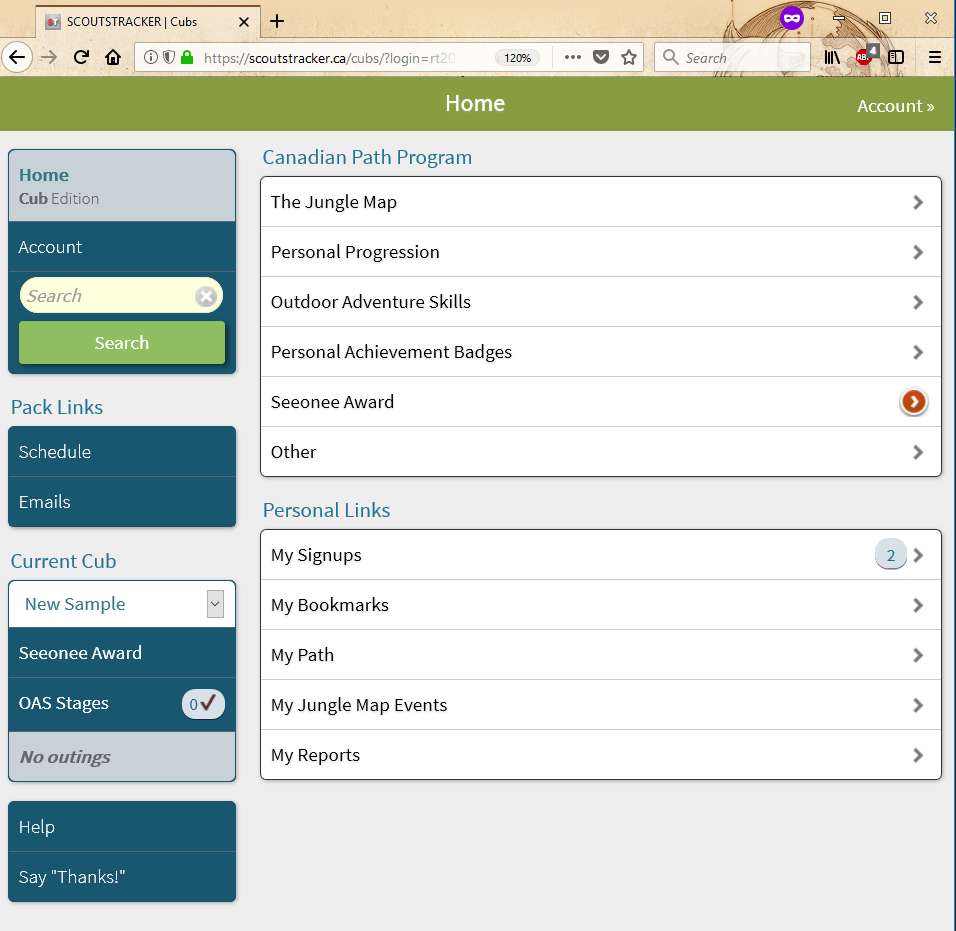Screen dimensions: 956x931
Task: Open the Firefox hamburger menu
Action: pos(935,58)
